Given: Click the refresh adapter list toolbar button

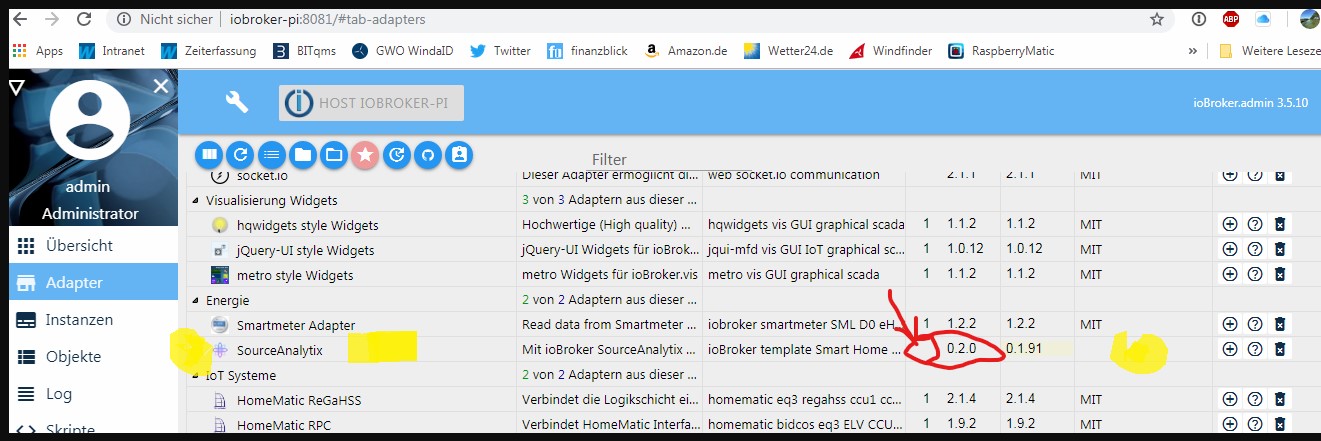Looking at the screenshot, I should click(239, 155).
